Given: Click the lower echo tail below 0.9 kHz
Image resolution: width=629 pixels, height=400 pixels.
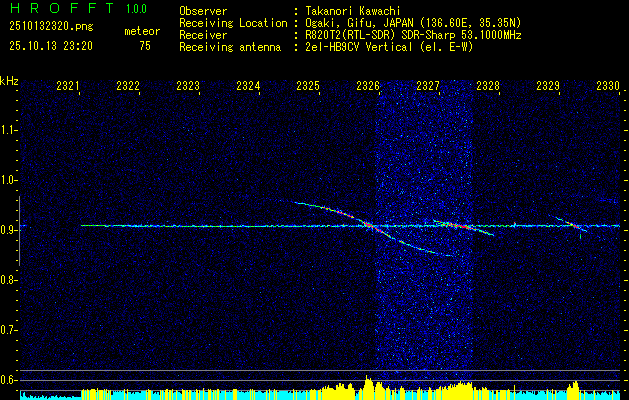Looking at the screenshot, I should (419, 246).
